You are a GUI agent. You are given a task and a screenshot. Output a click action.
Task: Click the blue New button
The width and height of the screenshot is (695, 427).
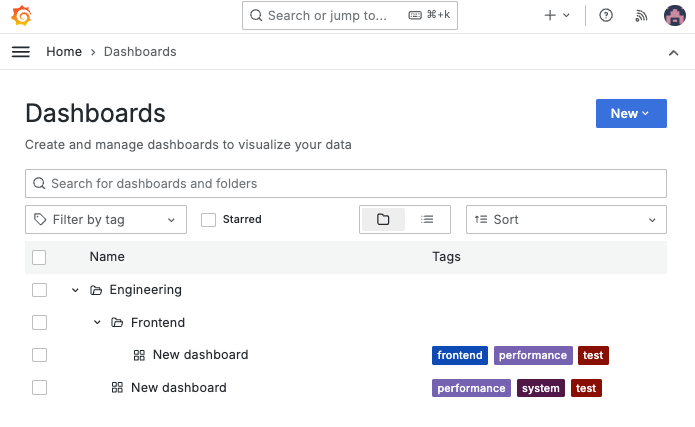(x=631, y=114)
